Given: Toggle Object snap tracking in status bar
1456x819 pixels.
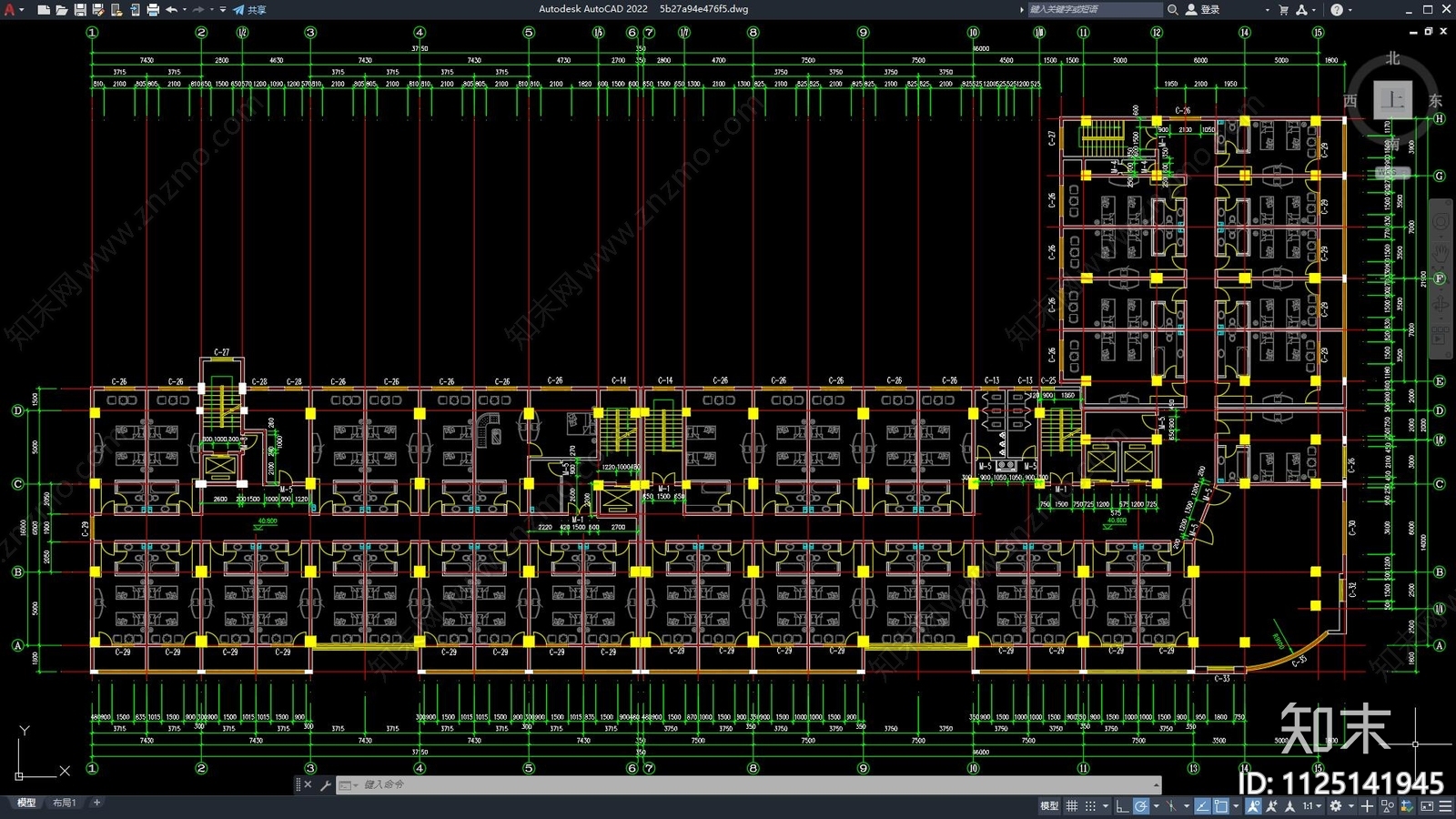Looking at the screenshot, I should coord(1203,805).
